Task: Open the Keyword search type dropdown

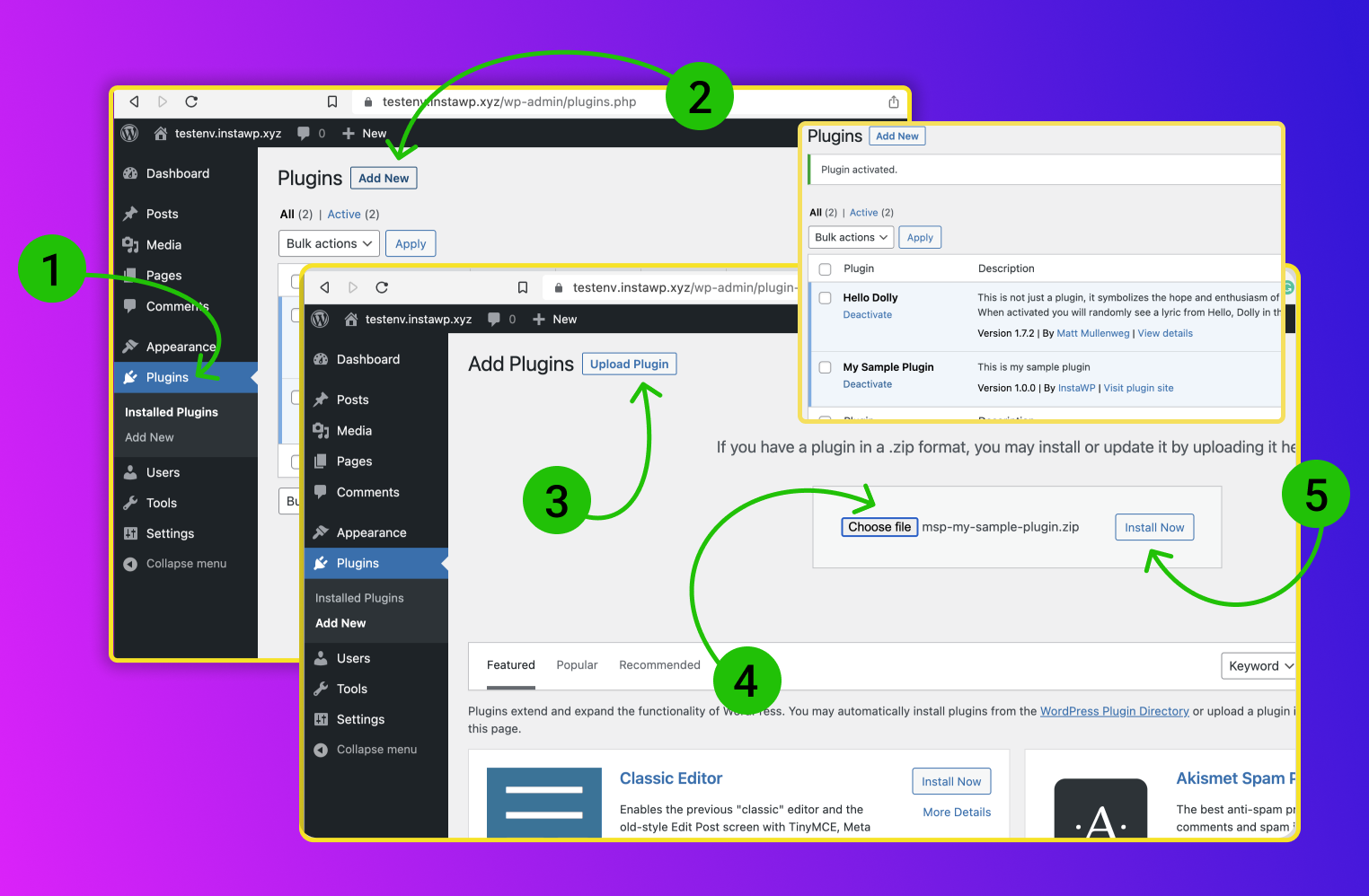Action: coord(1259,666)
